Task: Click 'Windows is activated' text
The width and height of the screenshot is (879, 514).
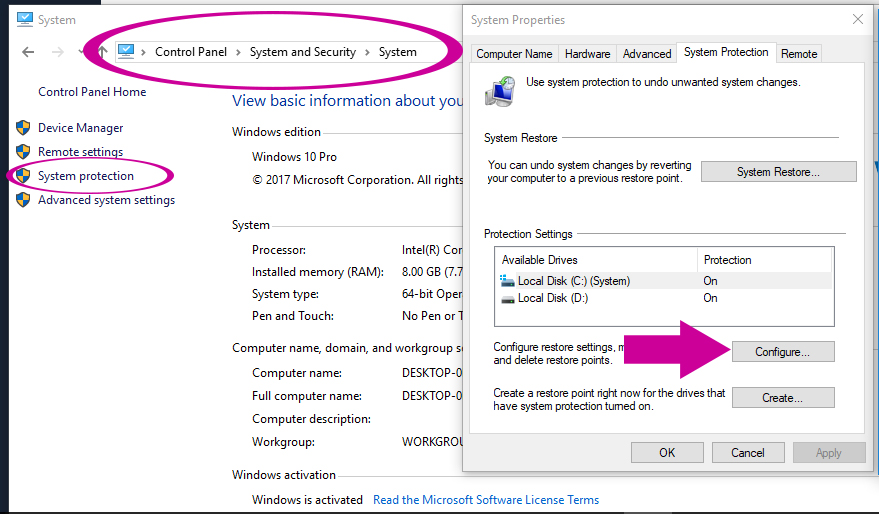Action: click(307, 500)
